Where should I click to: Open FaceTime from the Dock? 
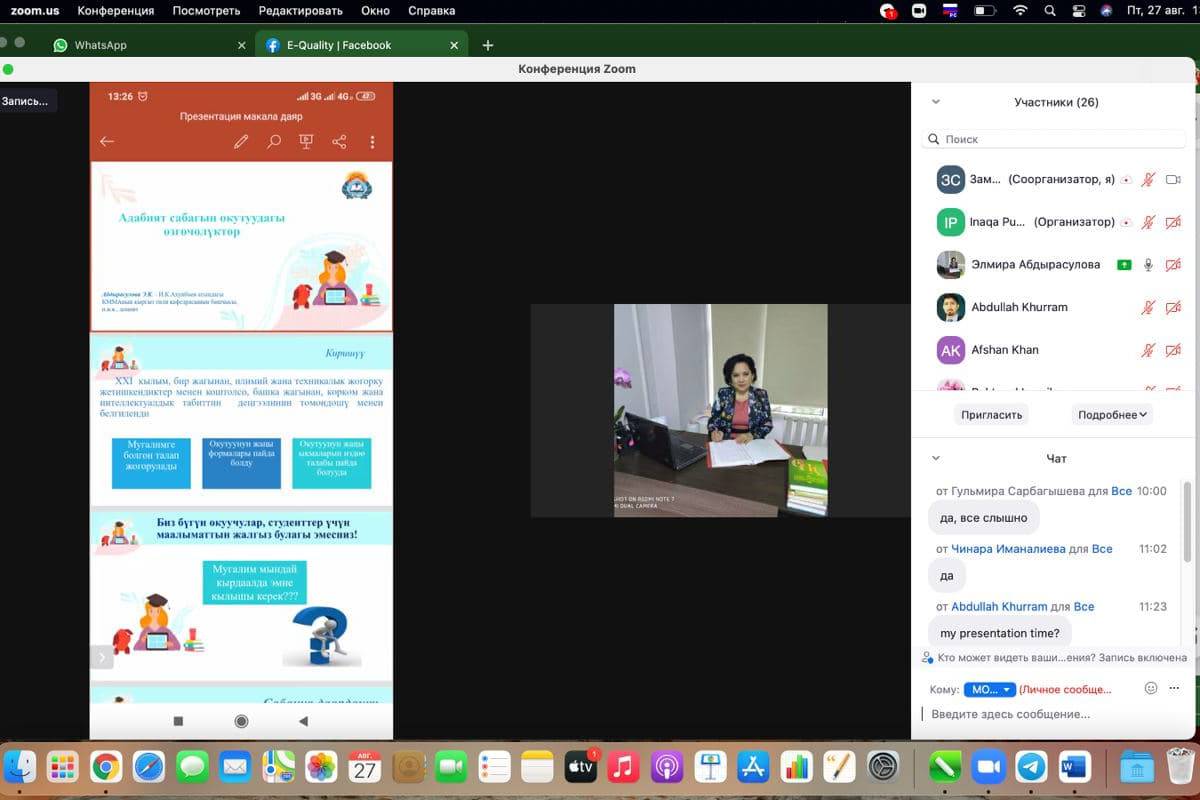(451, 767)
